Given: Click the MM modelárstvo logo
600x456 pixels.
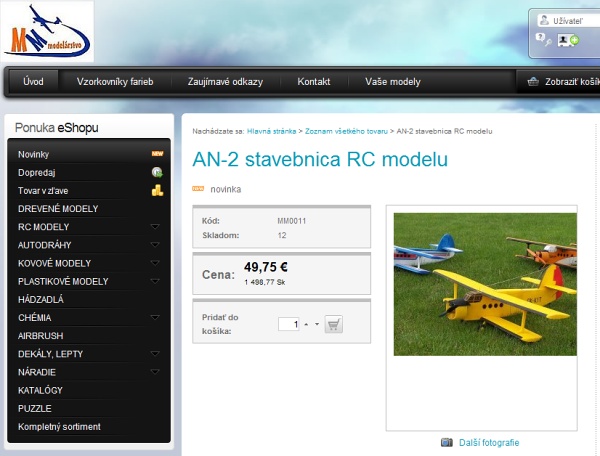Looking at the screenshot, I should [48, 32].
